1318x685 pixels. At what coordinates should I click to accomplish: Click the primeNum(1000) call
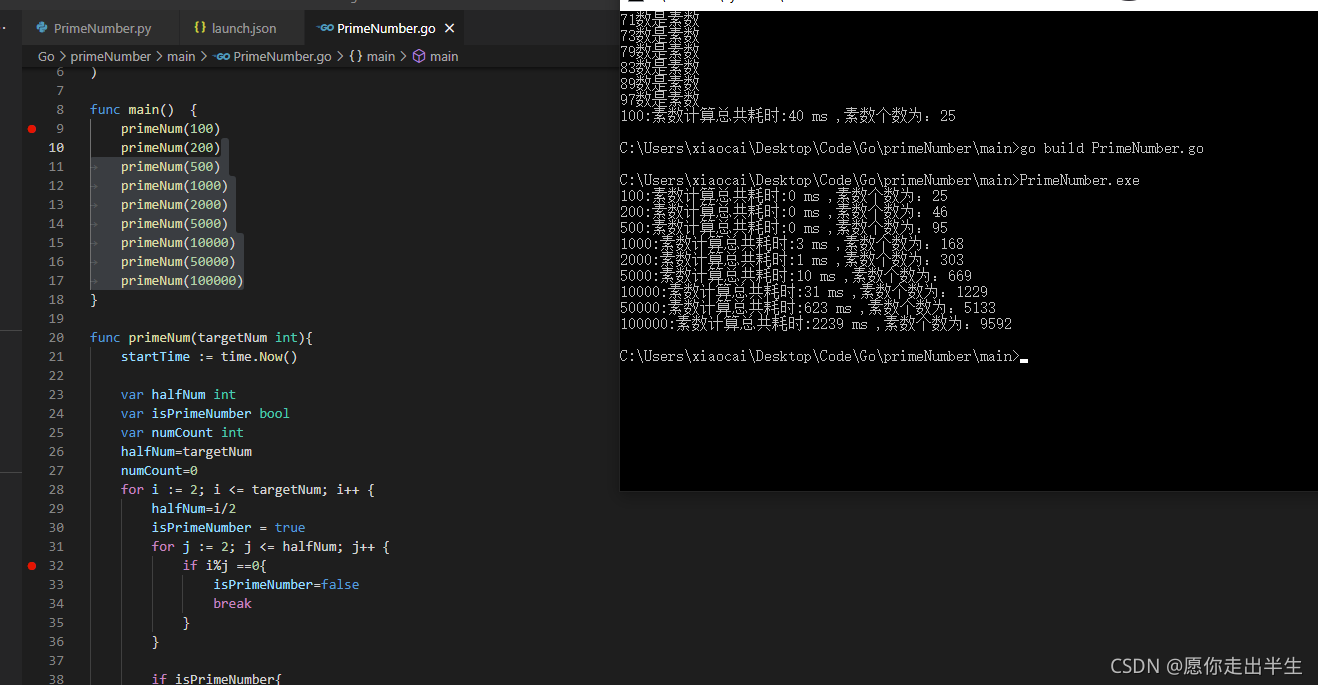(175, 185)
